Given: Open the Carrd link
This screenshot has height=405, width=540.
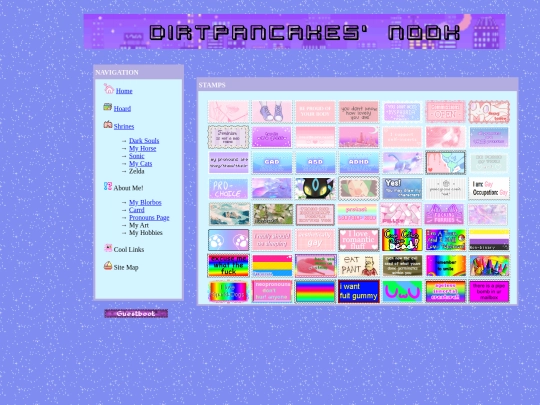Looking at the screenshot, I should (136, 210).
